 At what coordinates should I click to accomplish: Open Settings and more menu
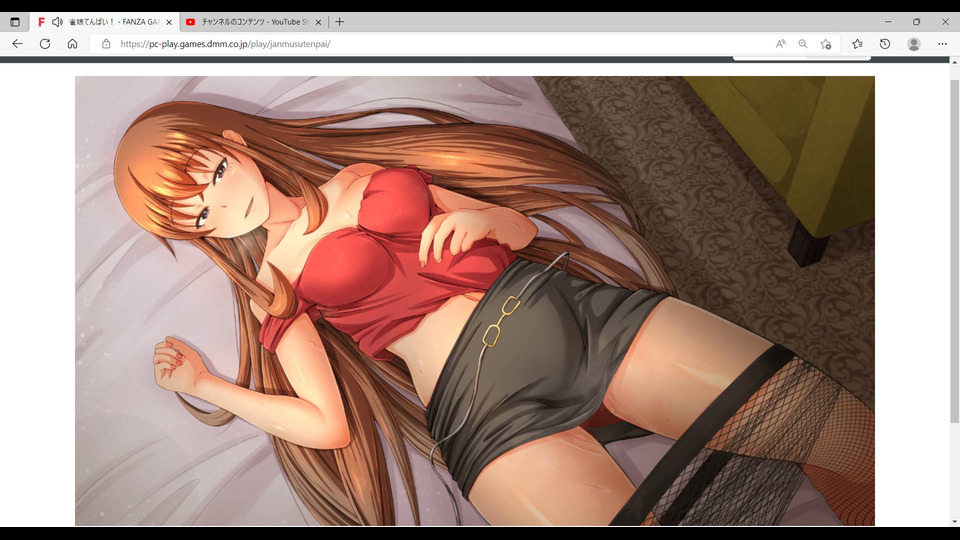pyautogui.click(x=942, y=44)
